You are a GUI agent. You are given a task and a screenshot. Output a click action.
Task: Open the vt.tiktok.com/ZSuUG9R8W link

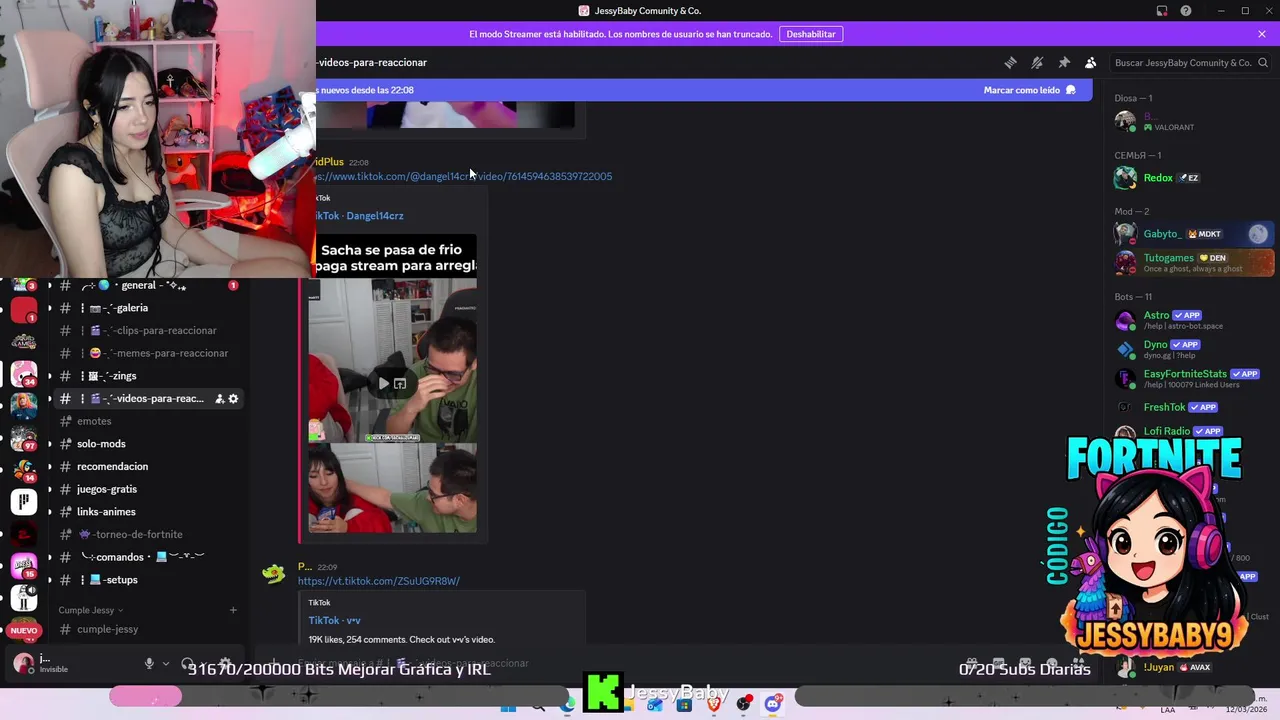pyautogui.click(x=379, y=581)
